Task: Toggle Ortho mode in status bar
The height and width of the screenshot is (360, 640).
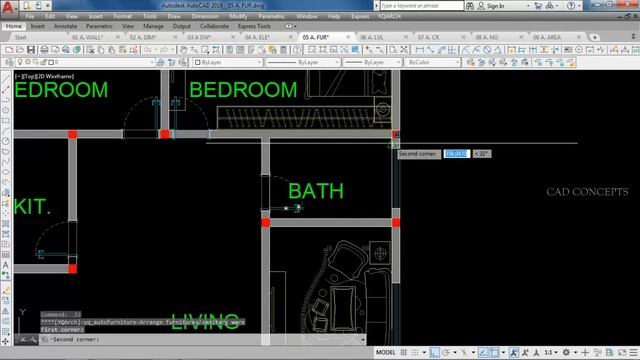Action: click(x=434, y=352)
